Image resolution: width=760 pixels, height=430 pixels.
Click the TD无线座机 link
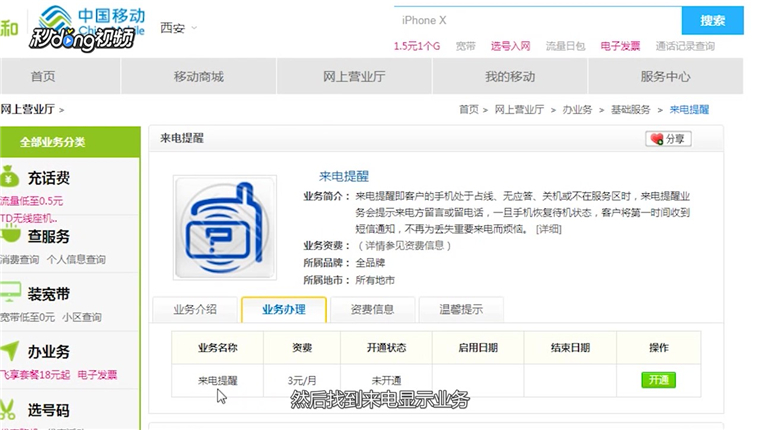pos(29,218)
